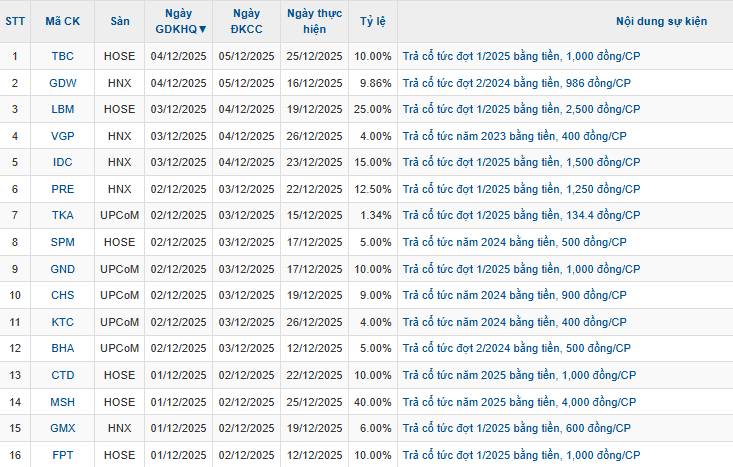The image size is (733, 467).
Task: Open the TBC stock code link
Action: pos(62,56)
